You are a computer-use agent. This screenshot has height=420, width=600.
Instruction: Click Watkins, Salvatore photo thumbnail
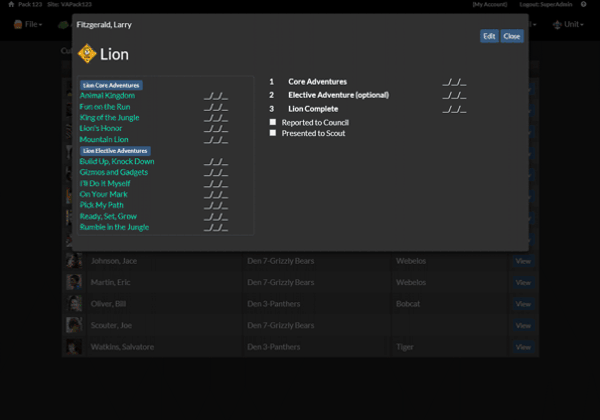[74, 347]
